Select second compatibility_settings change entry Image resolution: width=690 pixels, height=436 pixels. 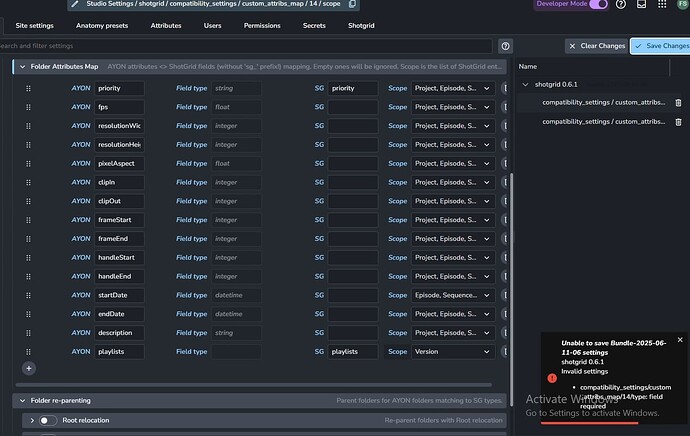(x=604, y=122)
